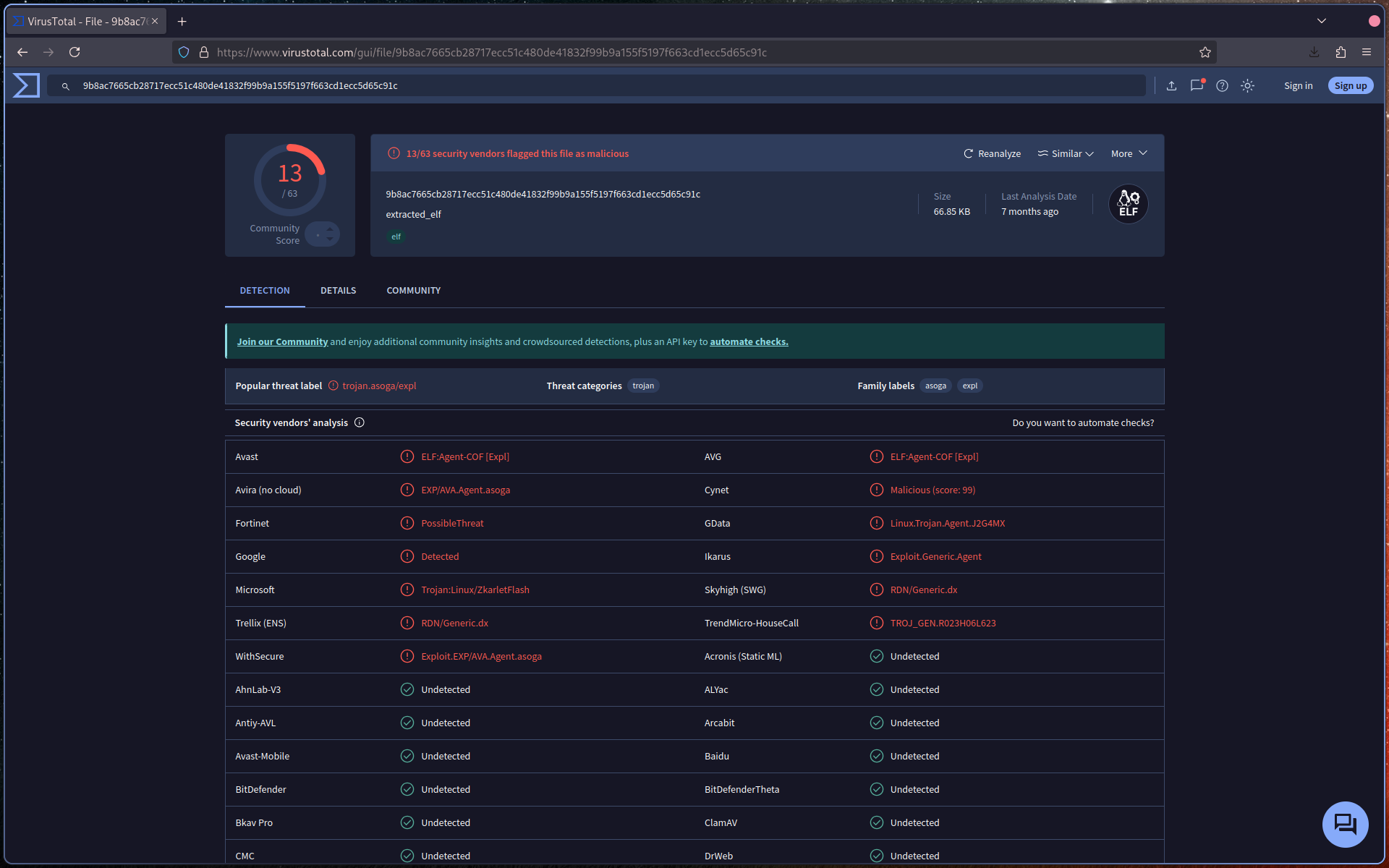The image size is (1389, 868).
Task: Click the tracking protection shield icon
Action: (184, 52)
